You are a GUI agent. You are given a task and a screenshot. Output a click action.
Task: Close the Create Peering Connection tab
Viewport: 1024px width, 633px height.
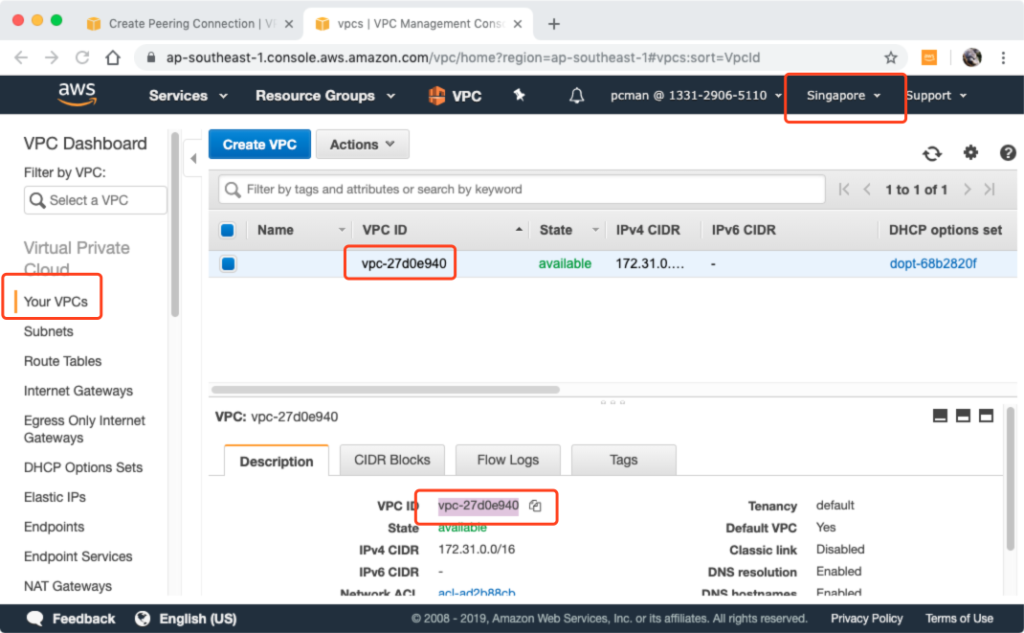coord(289,24)
